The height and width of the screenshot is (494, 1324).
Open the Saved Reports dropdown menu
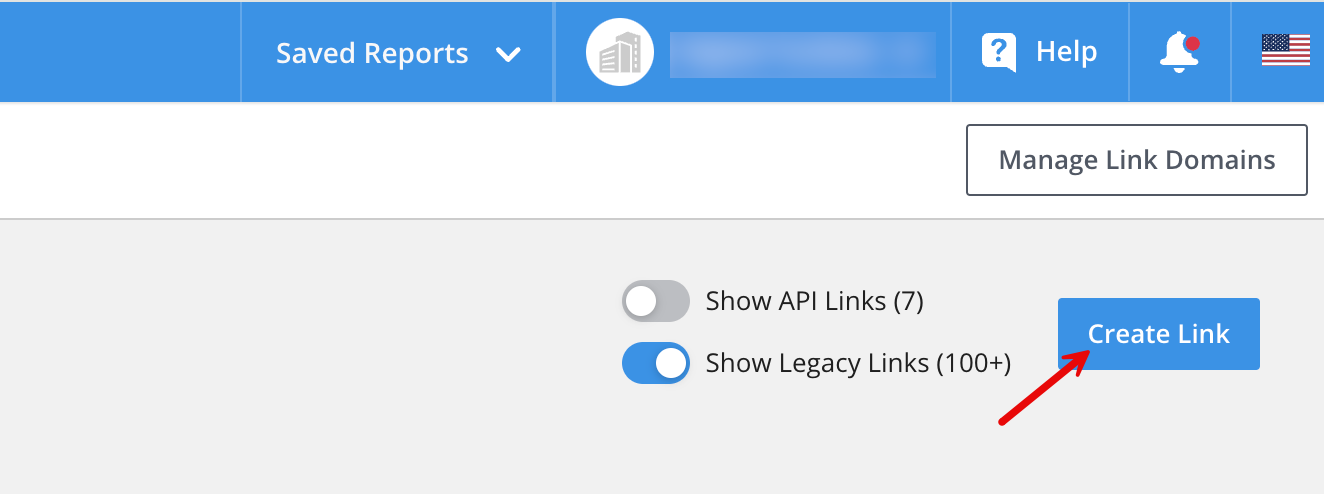pyautogui.click(x=398, y=52)
